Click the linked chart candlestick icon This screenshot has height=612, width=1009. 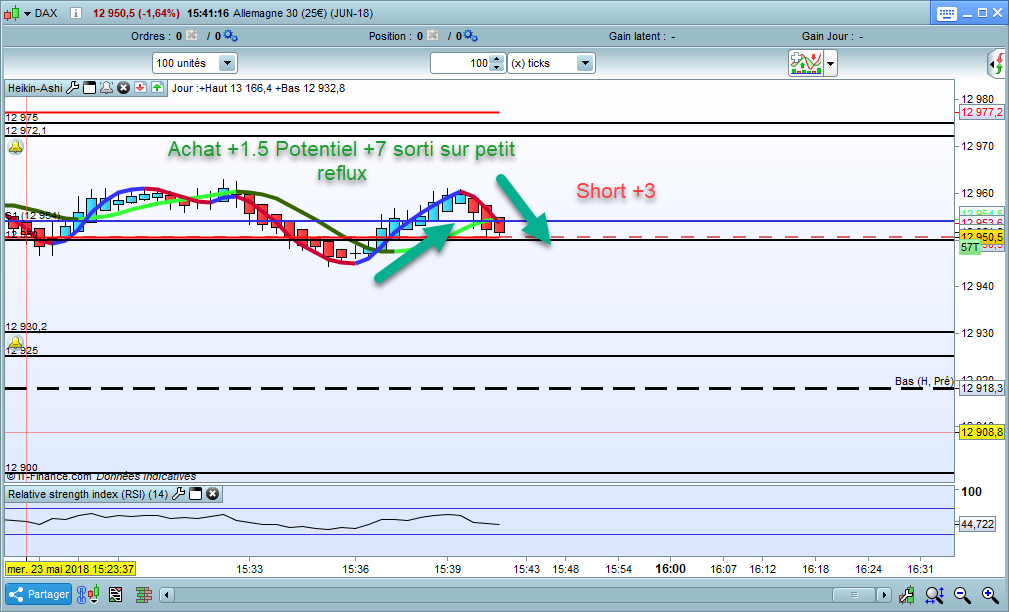pos(88,594)
